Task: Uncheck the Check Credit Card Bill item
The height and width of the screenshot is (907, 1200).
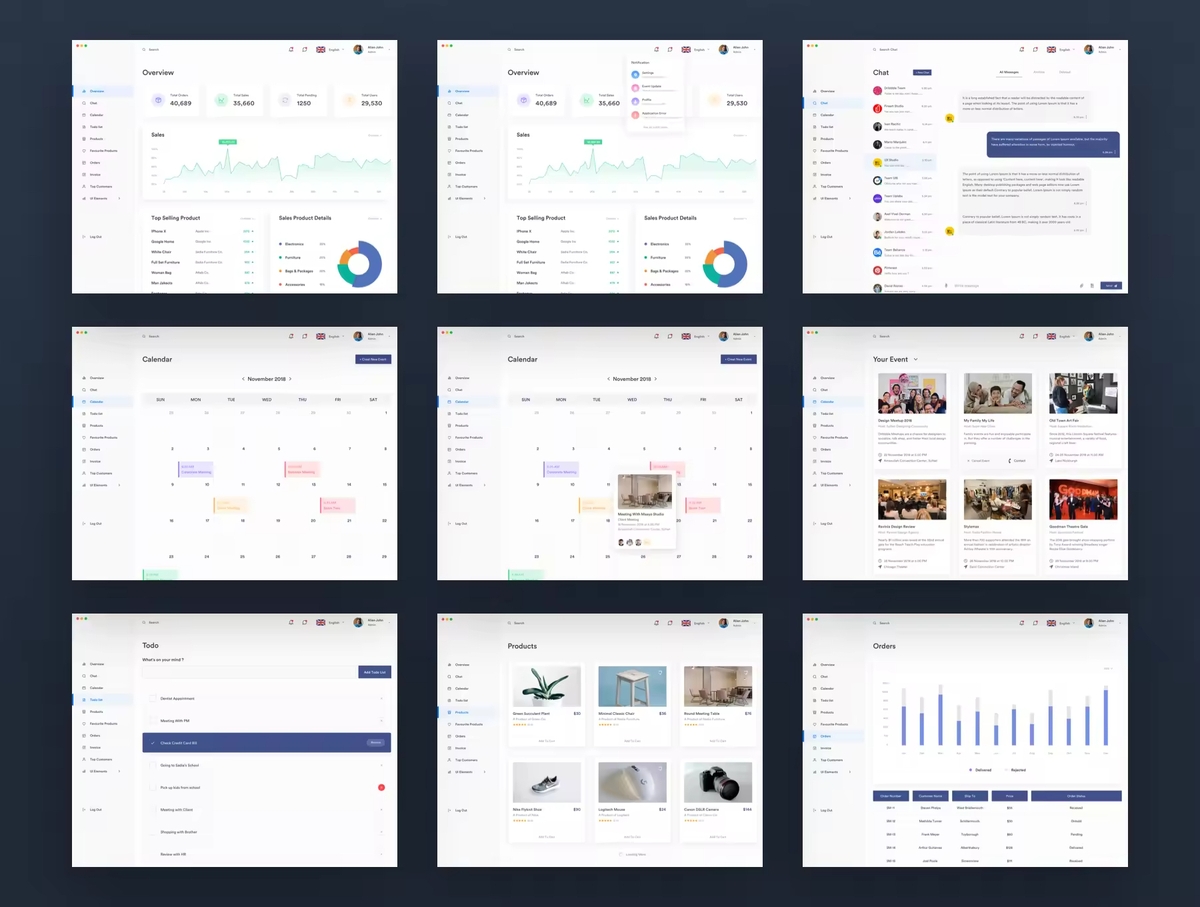Action: point(152,743)
